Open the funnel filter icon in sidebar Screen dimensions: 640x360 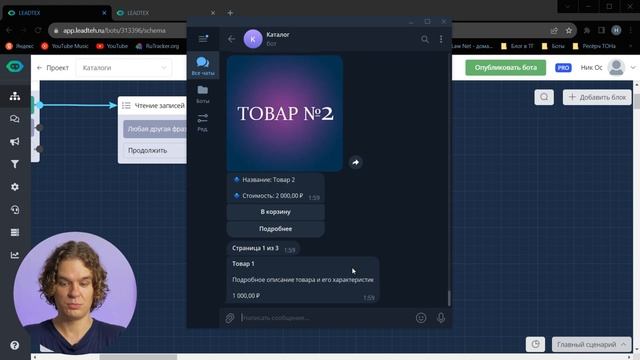pyautogui.click(x=15, y=164)
